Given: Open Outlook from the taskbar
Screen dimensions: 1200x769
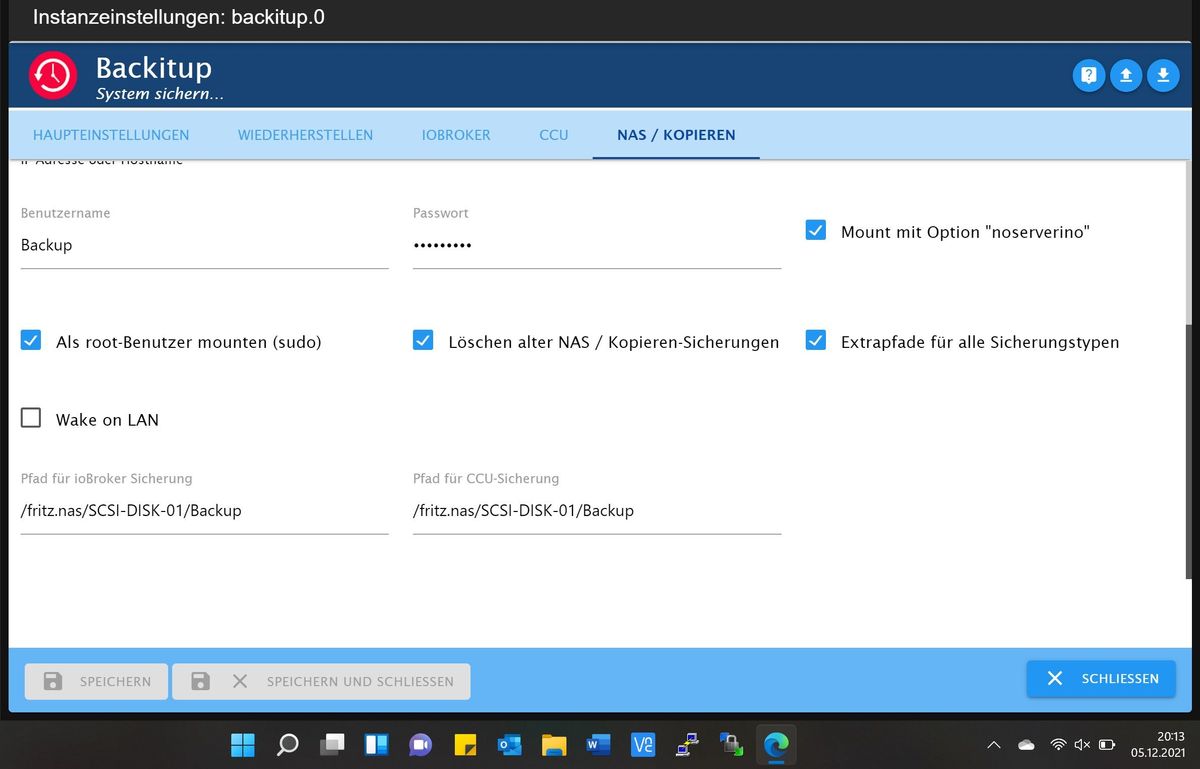Looking at the screenshot, I should pos(509,744).
